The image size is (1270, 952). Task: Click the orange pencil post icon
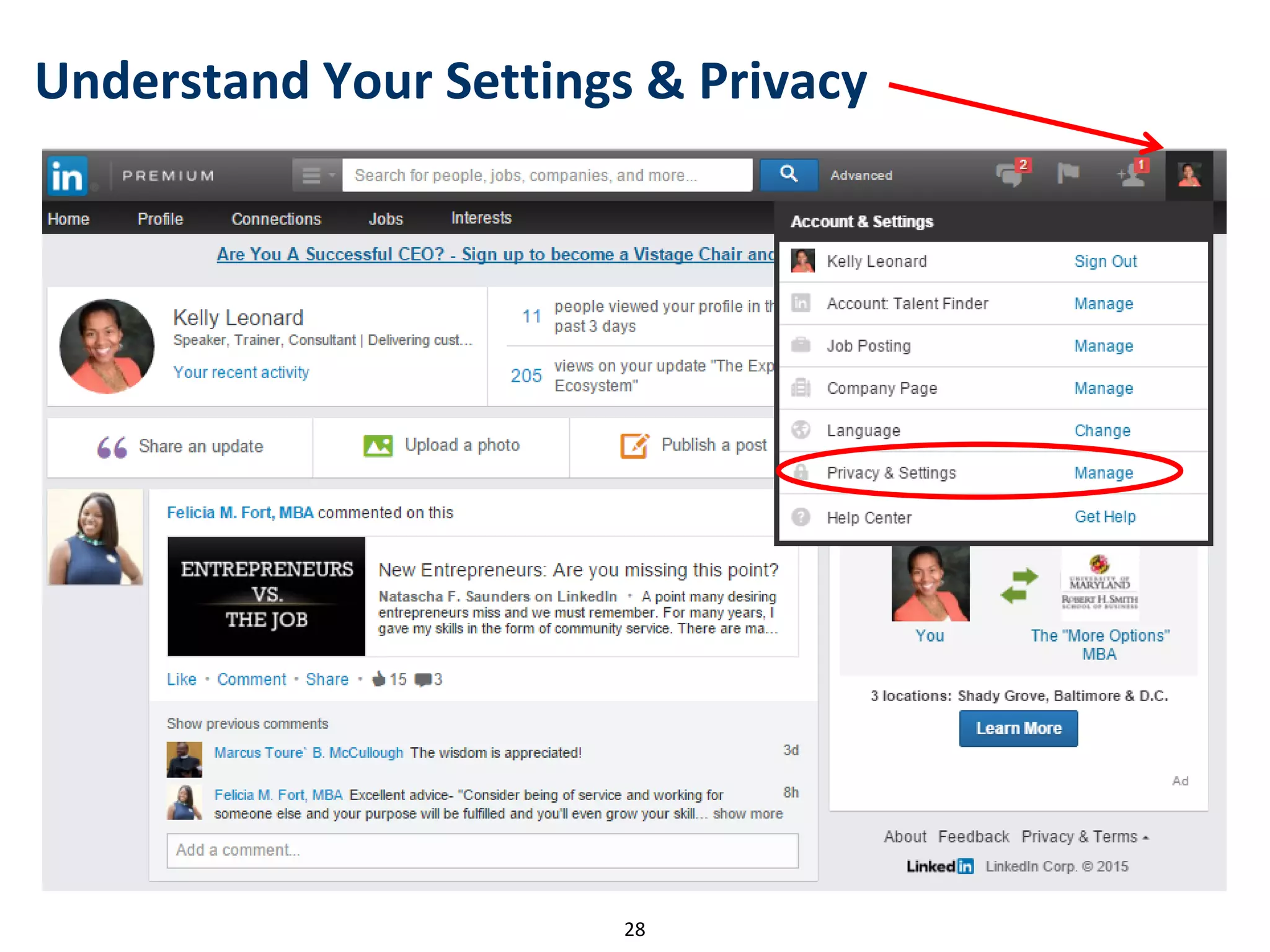tap(634, 446)
